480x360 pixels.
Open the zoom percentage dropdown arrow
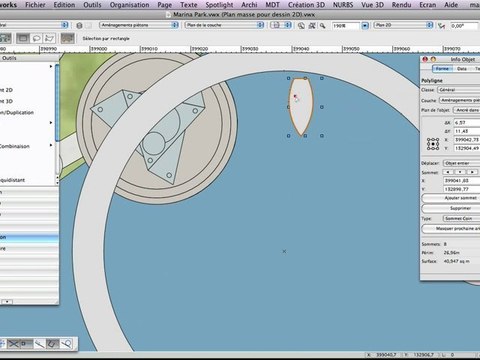click(365, 26)
